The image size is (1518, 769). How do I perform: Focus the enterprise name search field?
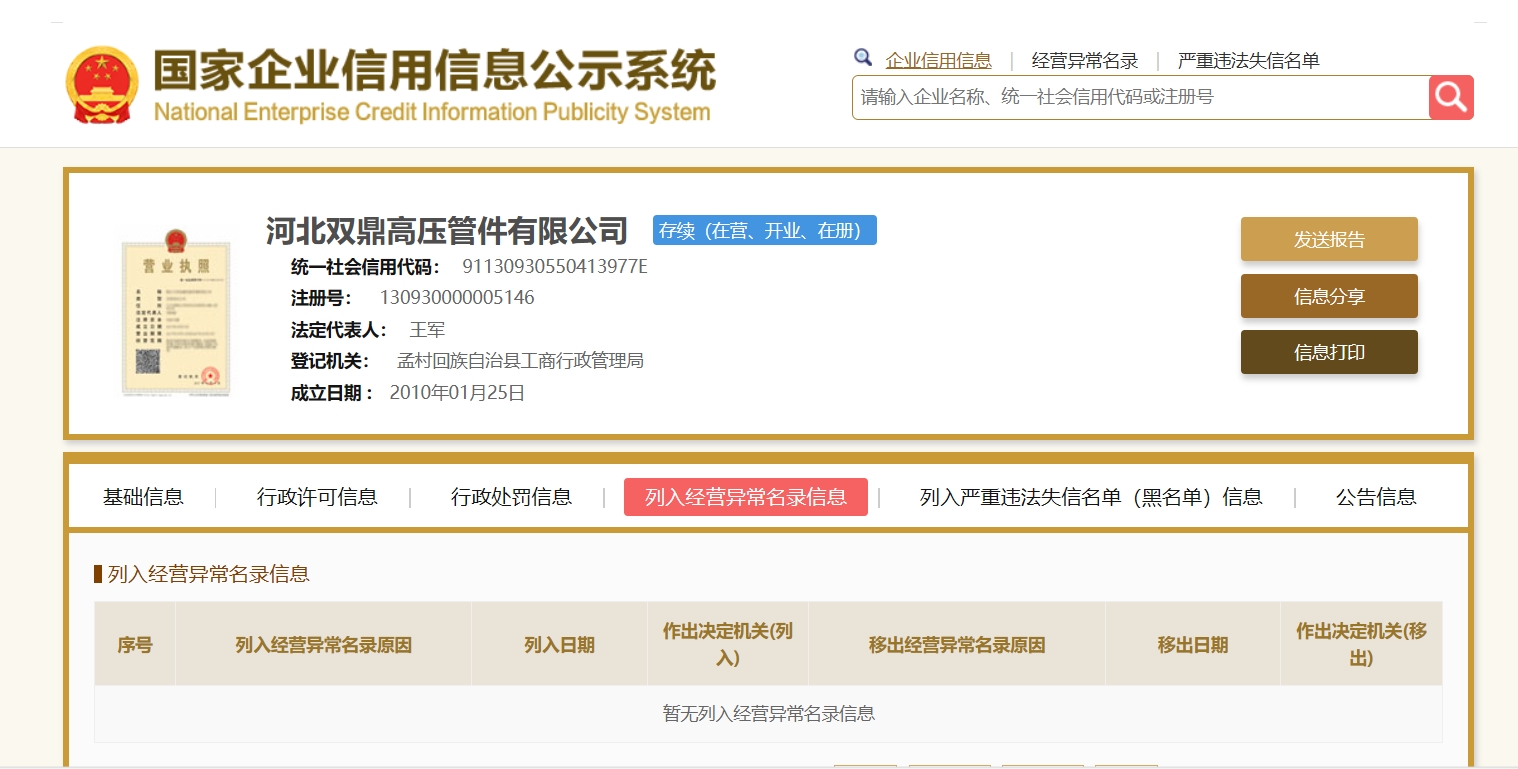click(x=1141, y=97)
